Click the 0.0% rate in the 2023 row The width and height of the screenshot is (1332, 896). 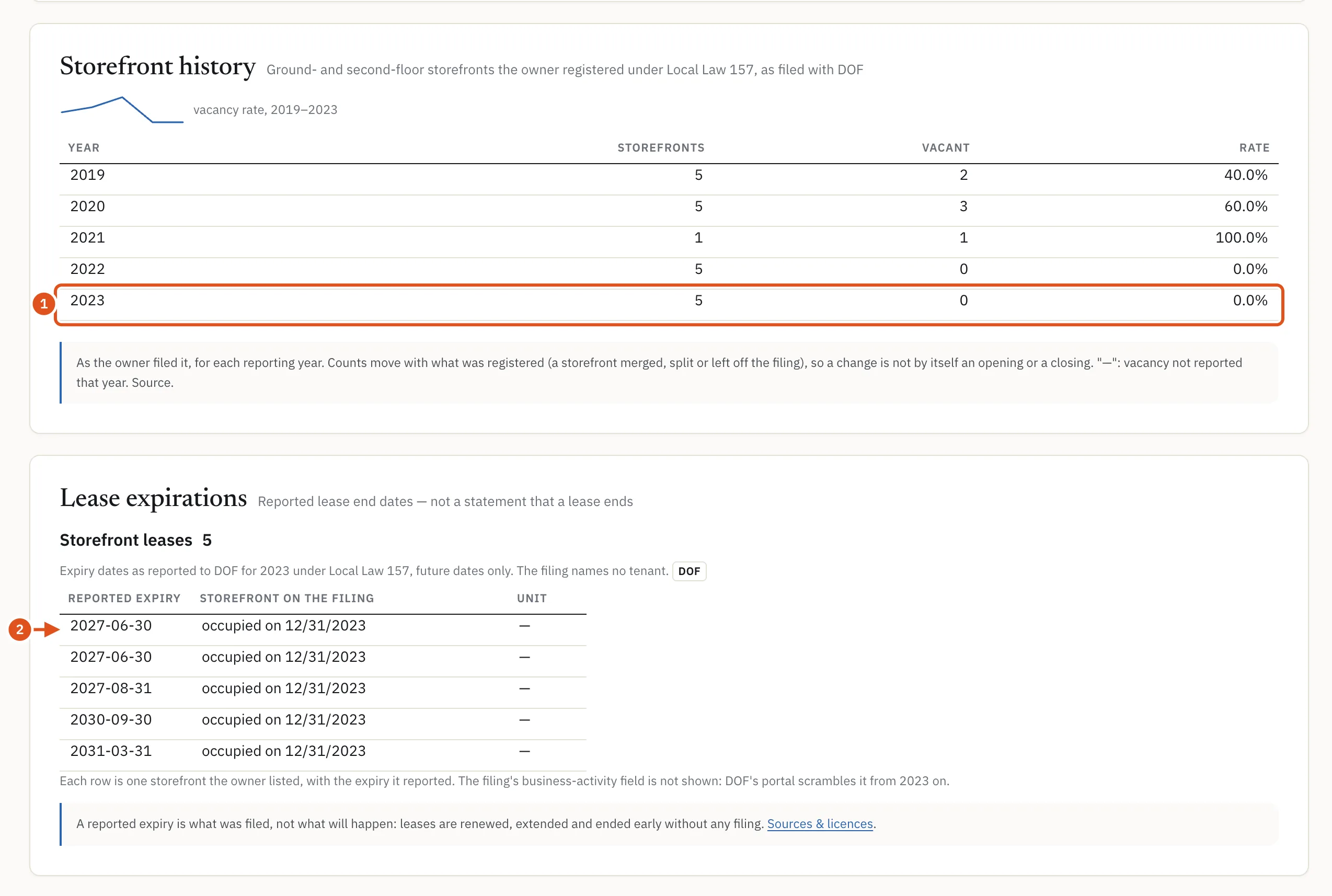pyautogui.click(x=1250, y=301)
